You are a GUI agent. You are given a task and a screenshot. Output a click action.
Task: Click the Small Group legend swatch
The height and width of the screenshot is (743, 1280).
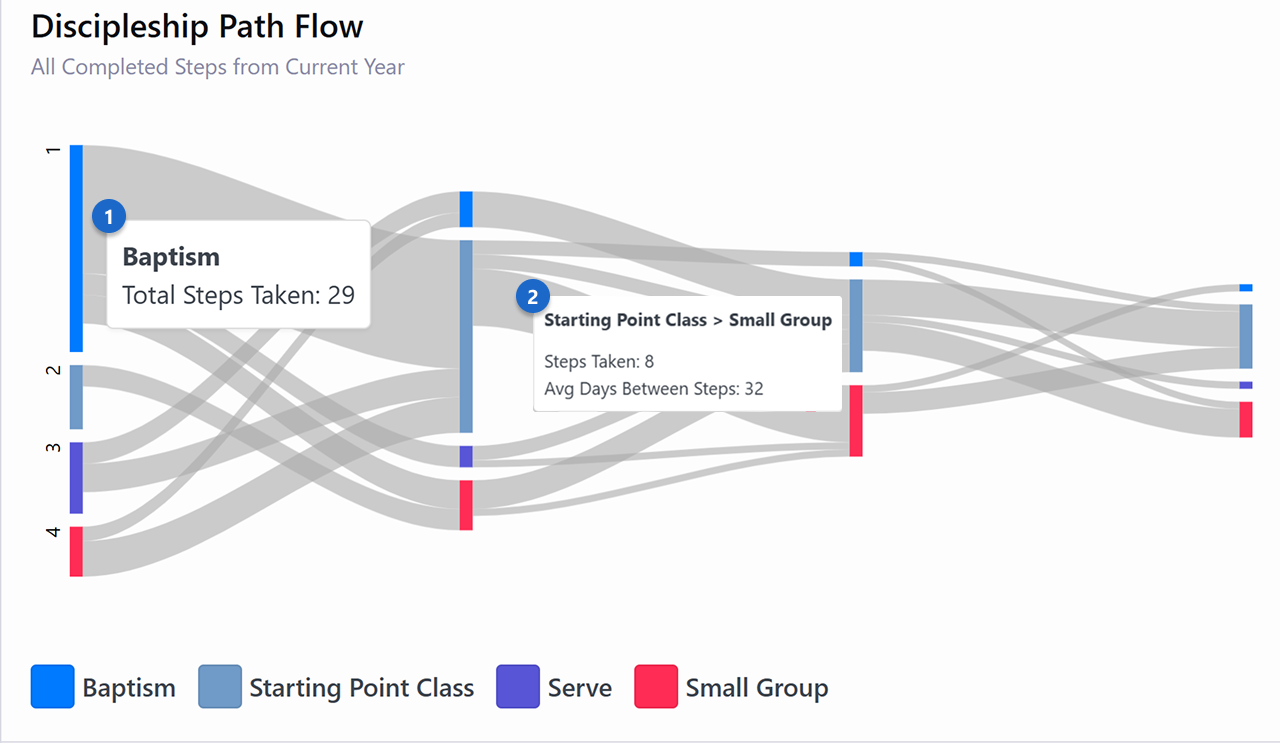(656, 687)
